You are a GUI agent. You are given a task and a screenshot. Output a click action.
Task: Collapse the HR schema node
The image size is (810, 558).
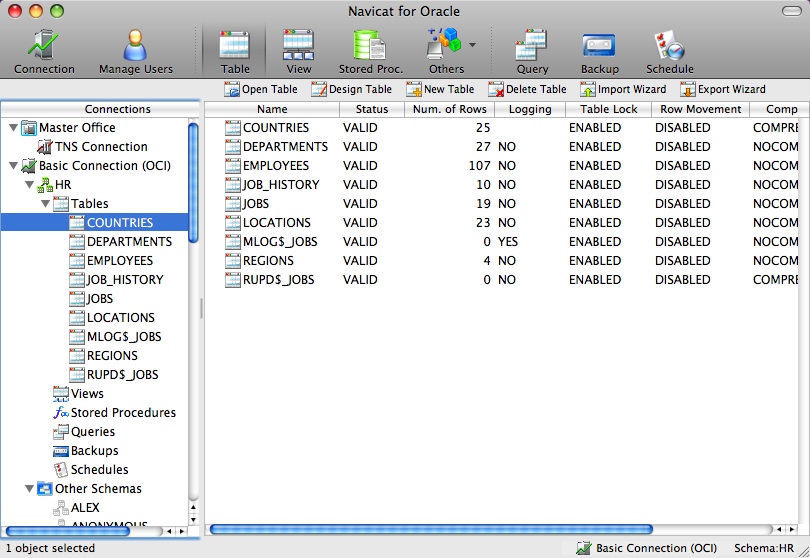click(x=29, y=184)
